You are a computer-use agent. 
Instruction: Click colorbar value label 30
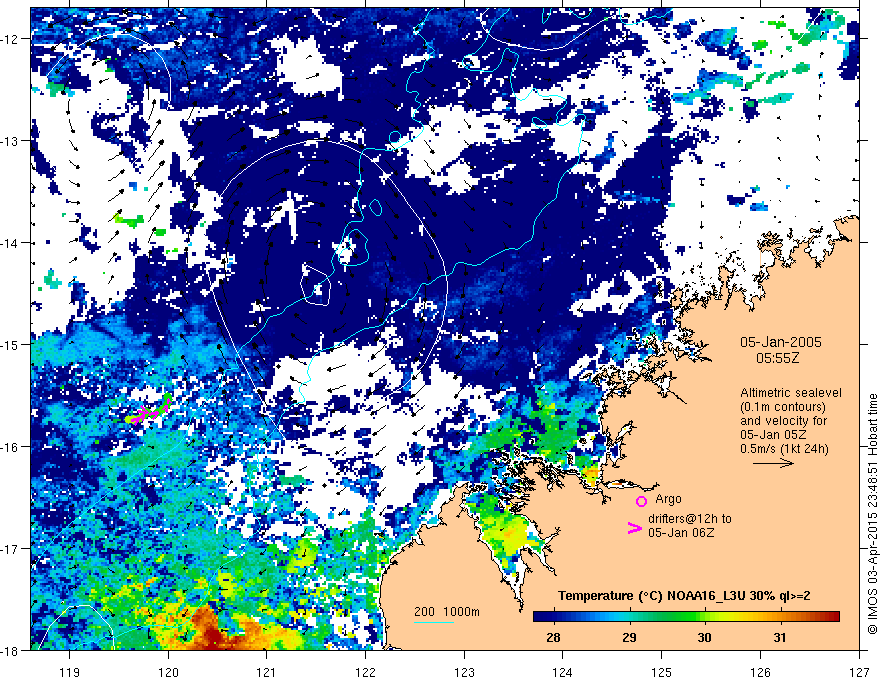click(x=704, y=637)
